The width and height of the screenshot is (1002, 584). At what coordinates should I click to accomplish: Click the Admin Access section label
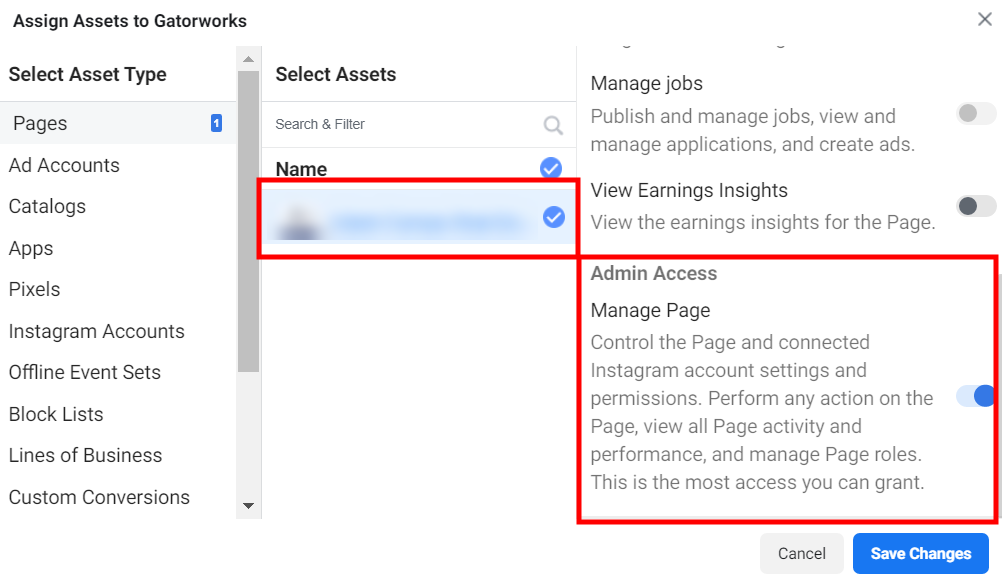(653, 273)
